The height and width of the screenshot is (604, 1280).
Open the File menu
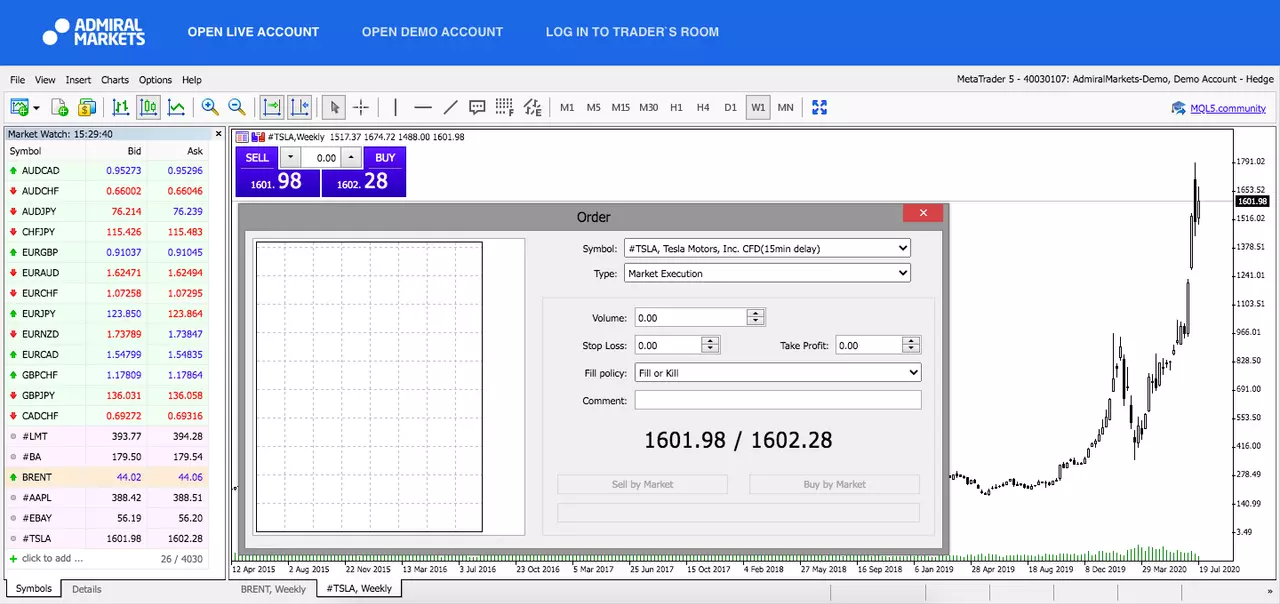click(x=17, y=80)
